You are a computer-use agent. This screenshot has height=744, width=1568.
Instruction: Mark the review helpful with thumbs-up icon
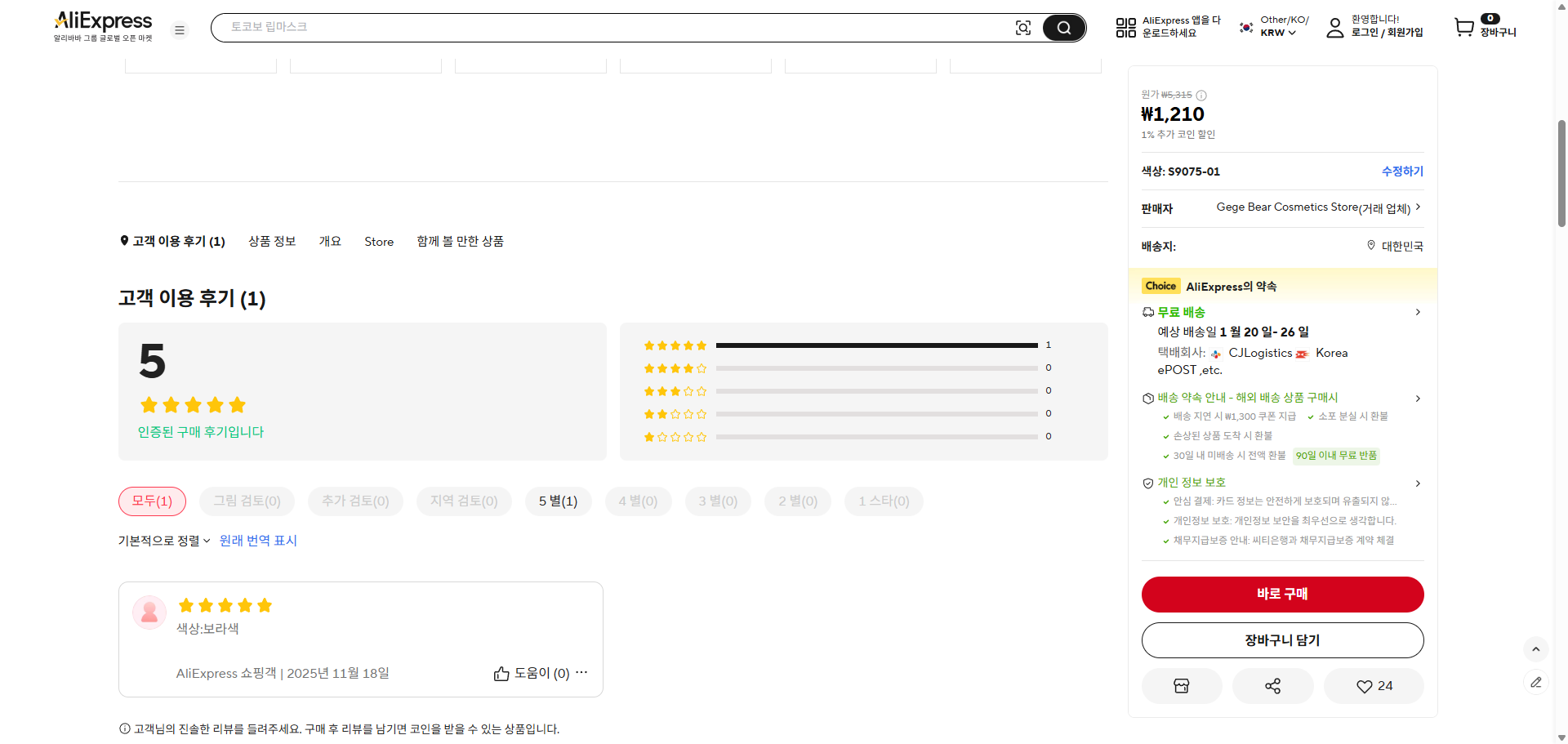point(501,673)
